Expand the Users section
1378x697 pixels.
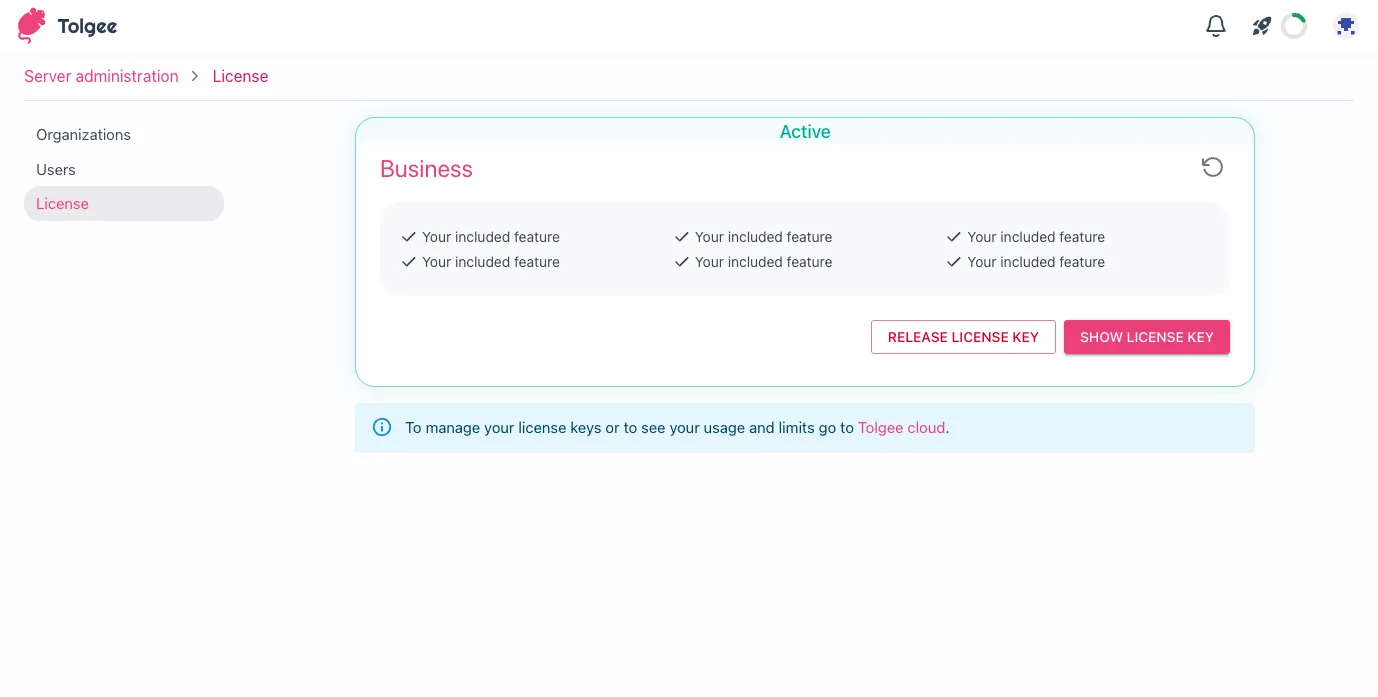point(56,169)
